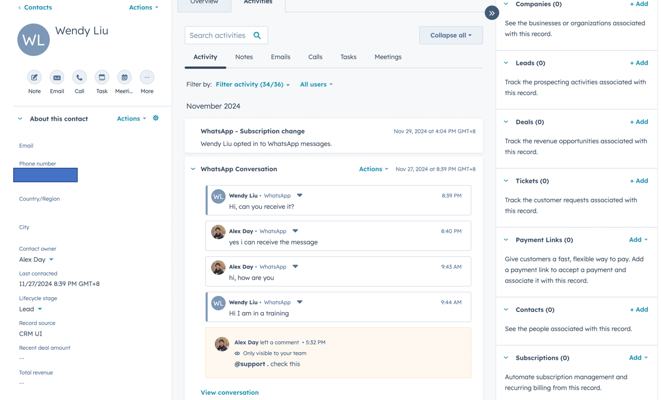Open Actions dropdown in About this contact
Image resolution: width=661 pixels, height=400 pixels.
tap(132, 118)
